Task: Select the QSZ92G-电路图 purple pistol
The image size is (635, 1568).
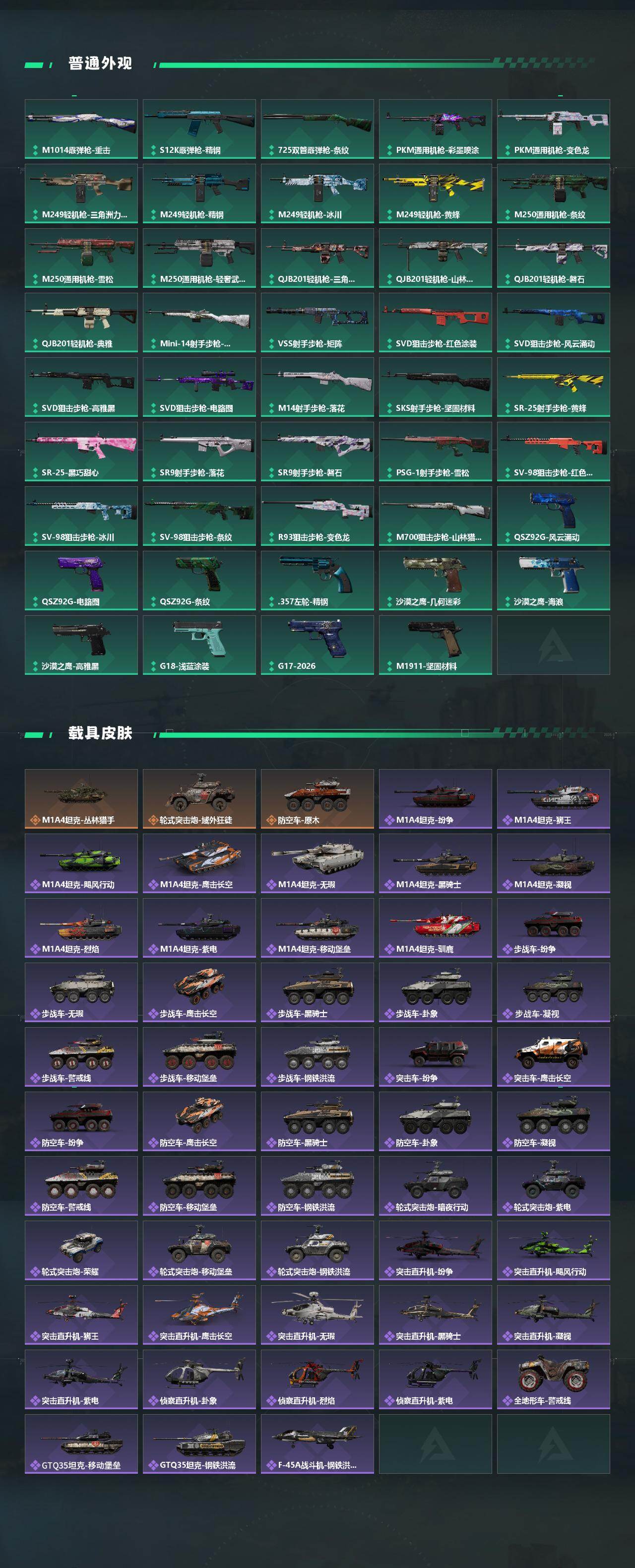Action: coord(81,581)
